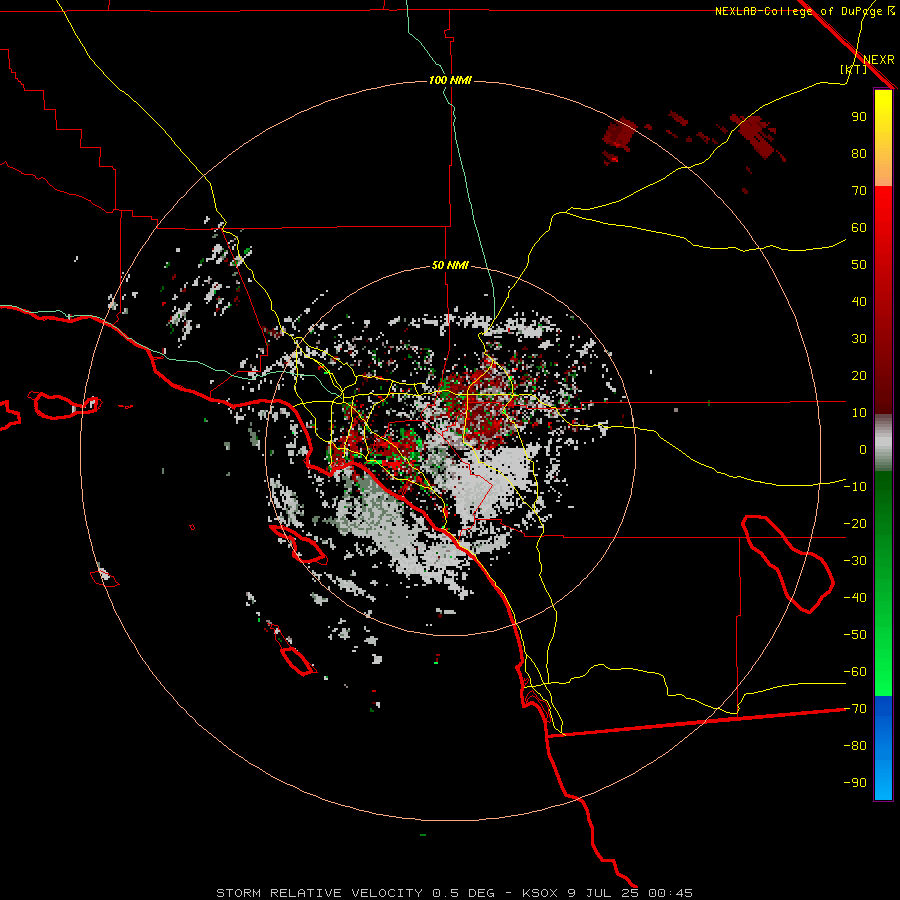Click the -40 value on velocity scale

(x=855, y=598)
